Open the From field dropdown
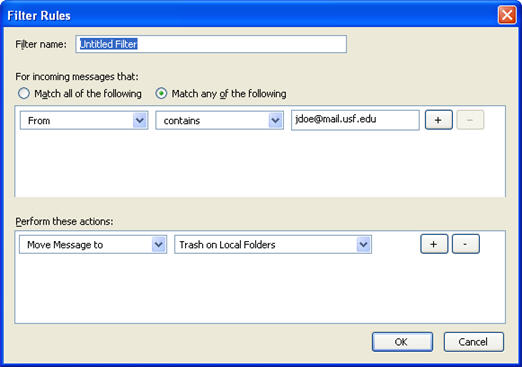522x367 pixels. click(84, 120)
